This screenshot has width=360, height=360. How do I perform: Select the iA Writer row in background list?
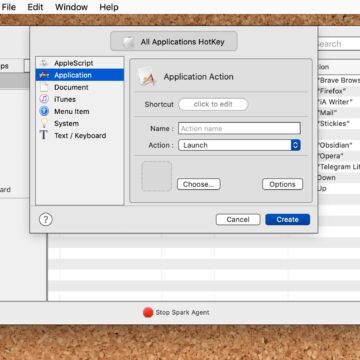[338, 102]
